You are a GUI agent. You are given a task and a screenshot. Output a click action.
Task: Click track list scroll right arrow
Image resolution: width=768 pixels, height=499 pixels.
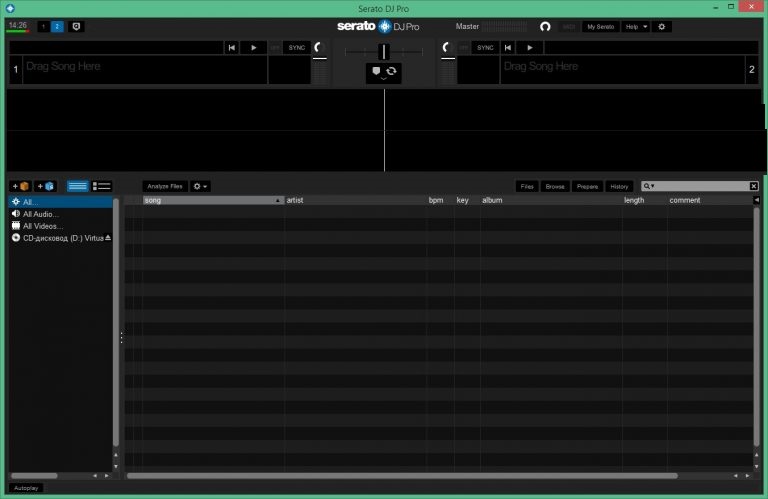[747, 475]
